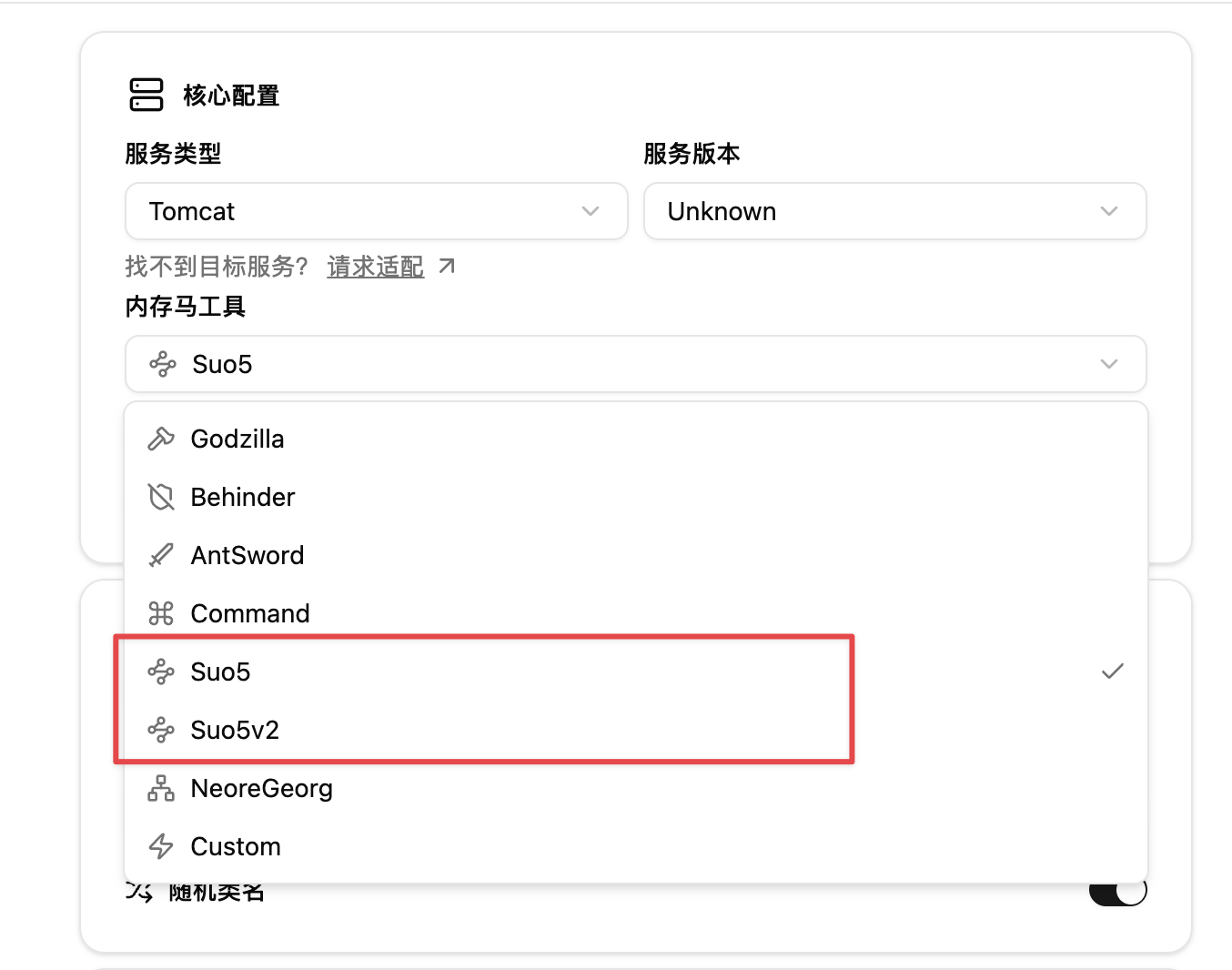Expand the 服务版本 Unknown dropdown
The height and width of the screenshot is (970, 1232).
point(895,211)
